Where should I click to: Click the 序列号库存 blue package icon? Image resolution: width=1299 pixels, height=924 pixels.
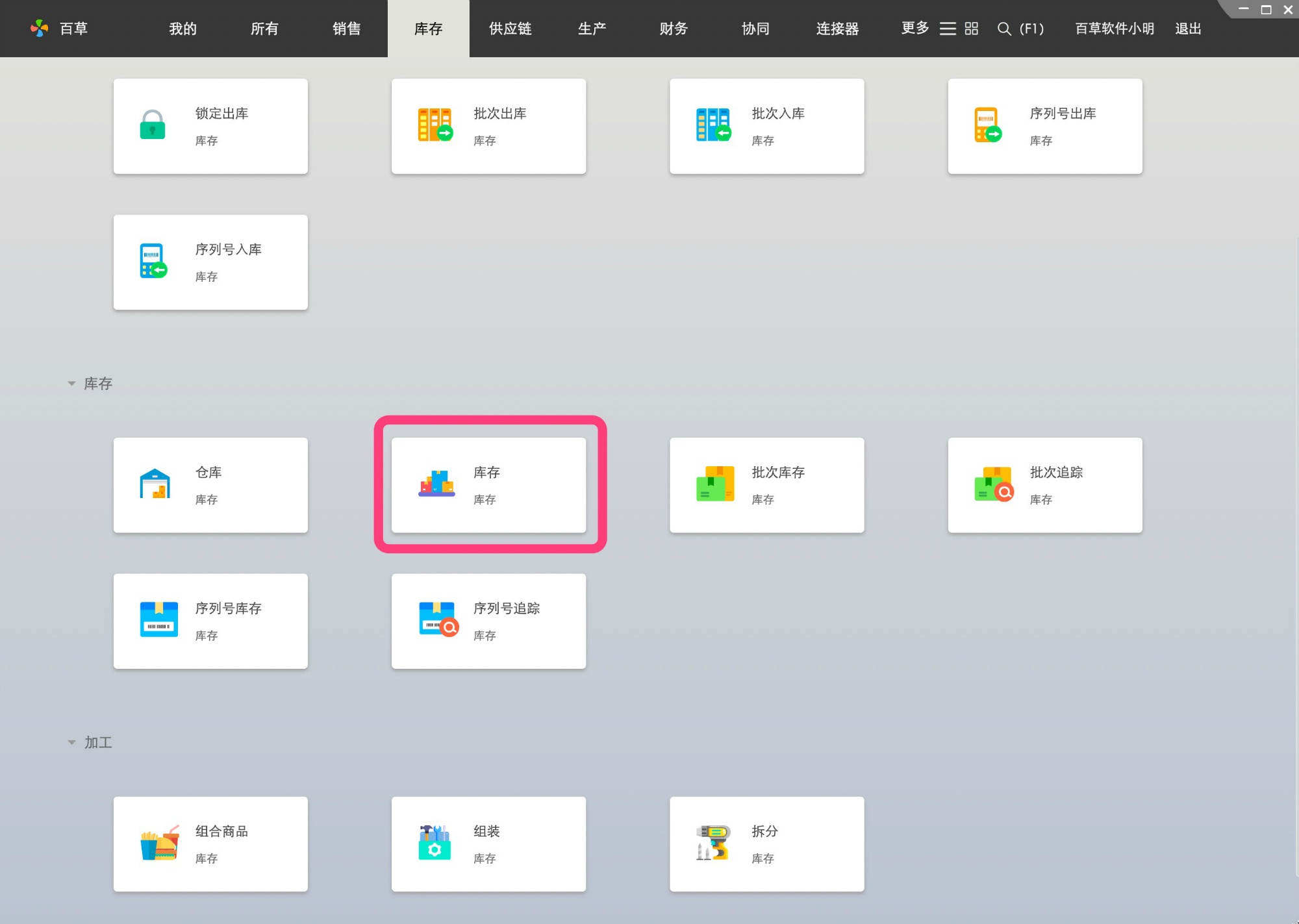158,619
